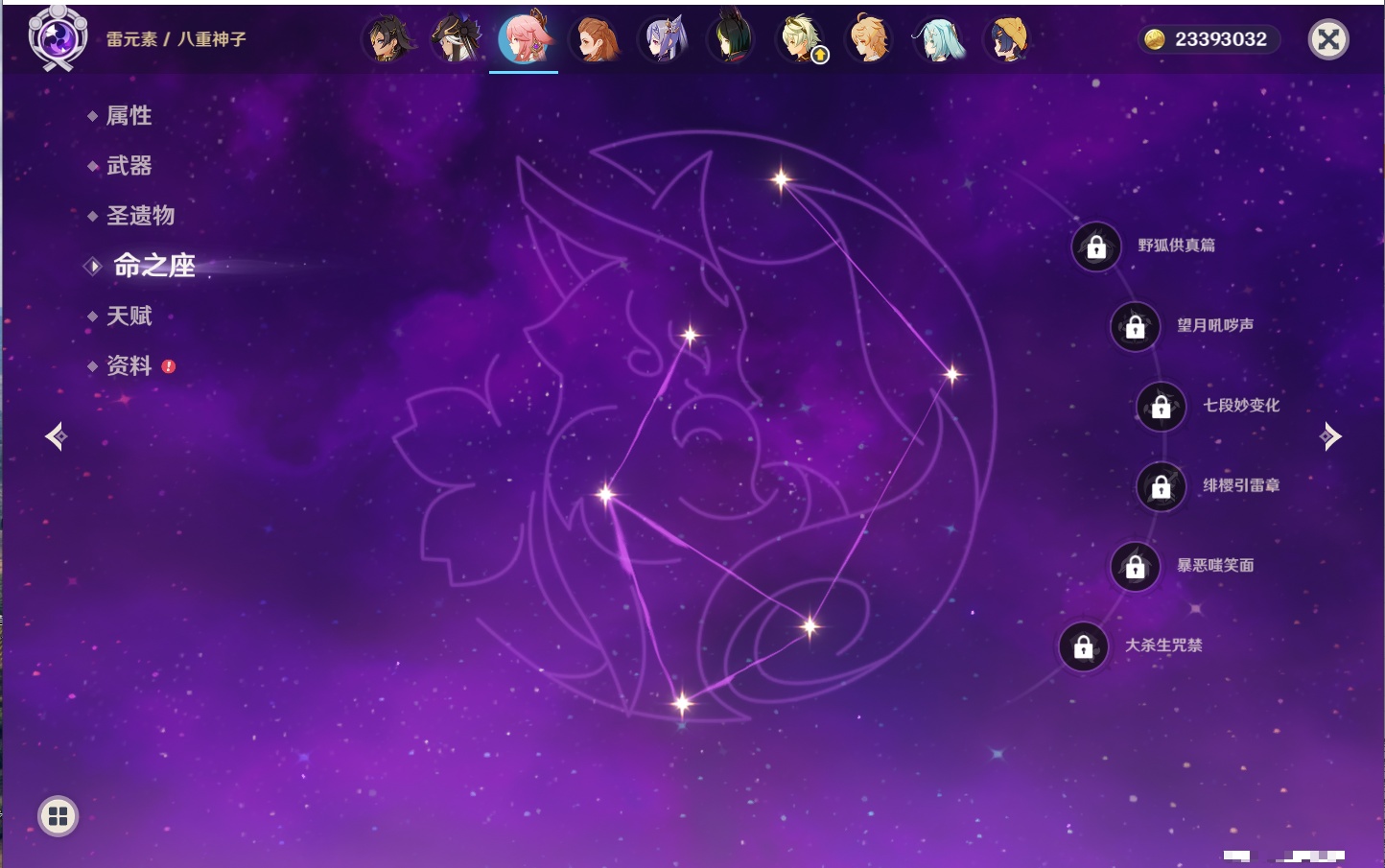Go to the next character with the right arrow
This screenshot has height=868, width=1385.
(1330, 436)
